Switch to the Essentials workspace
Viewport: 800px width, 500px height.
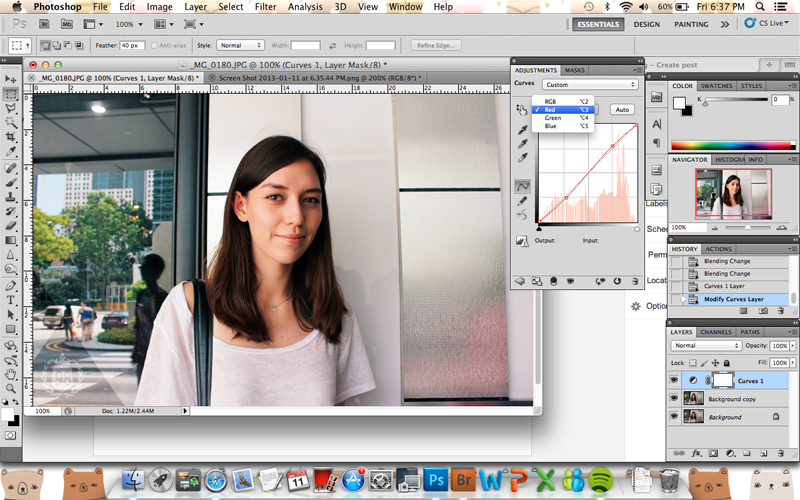coord(598,24)
